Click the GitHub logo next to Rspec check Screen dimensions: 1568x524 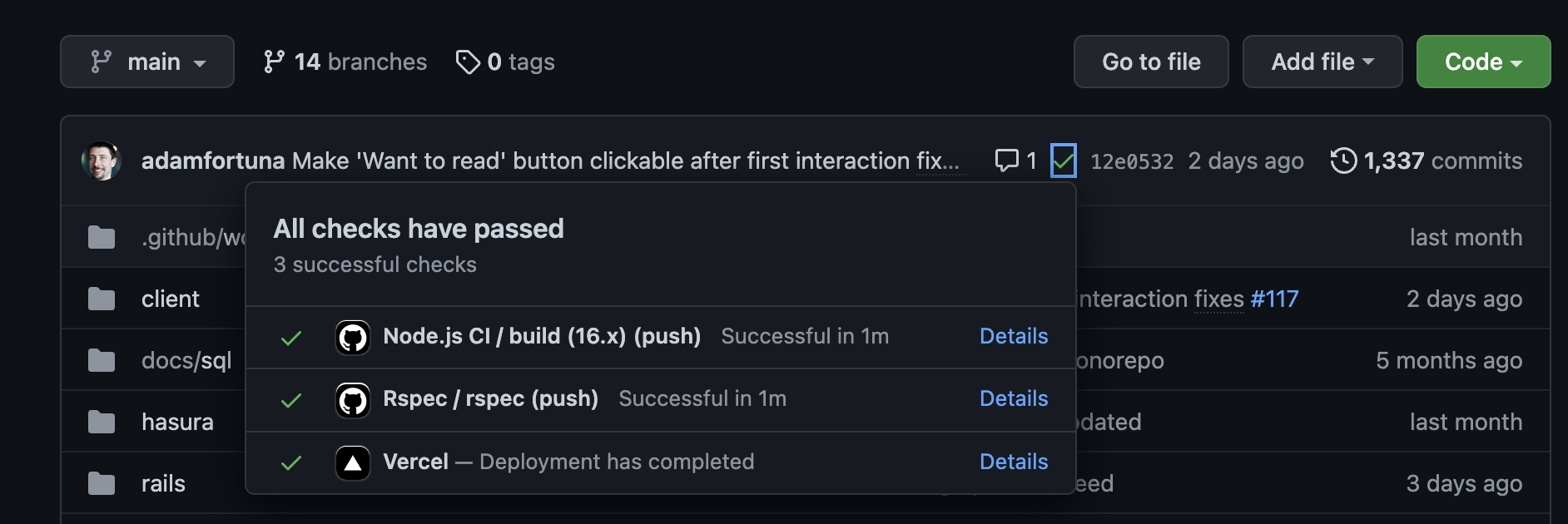352,400
